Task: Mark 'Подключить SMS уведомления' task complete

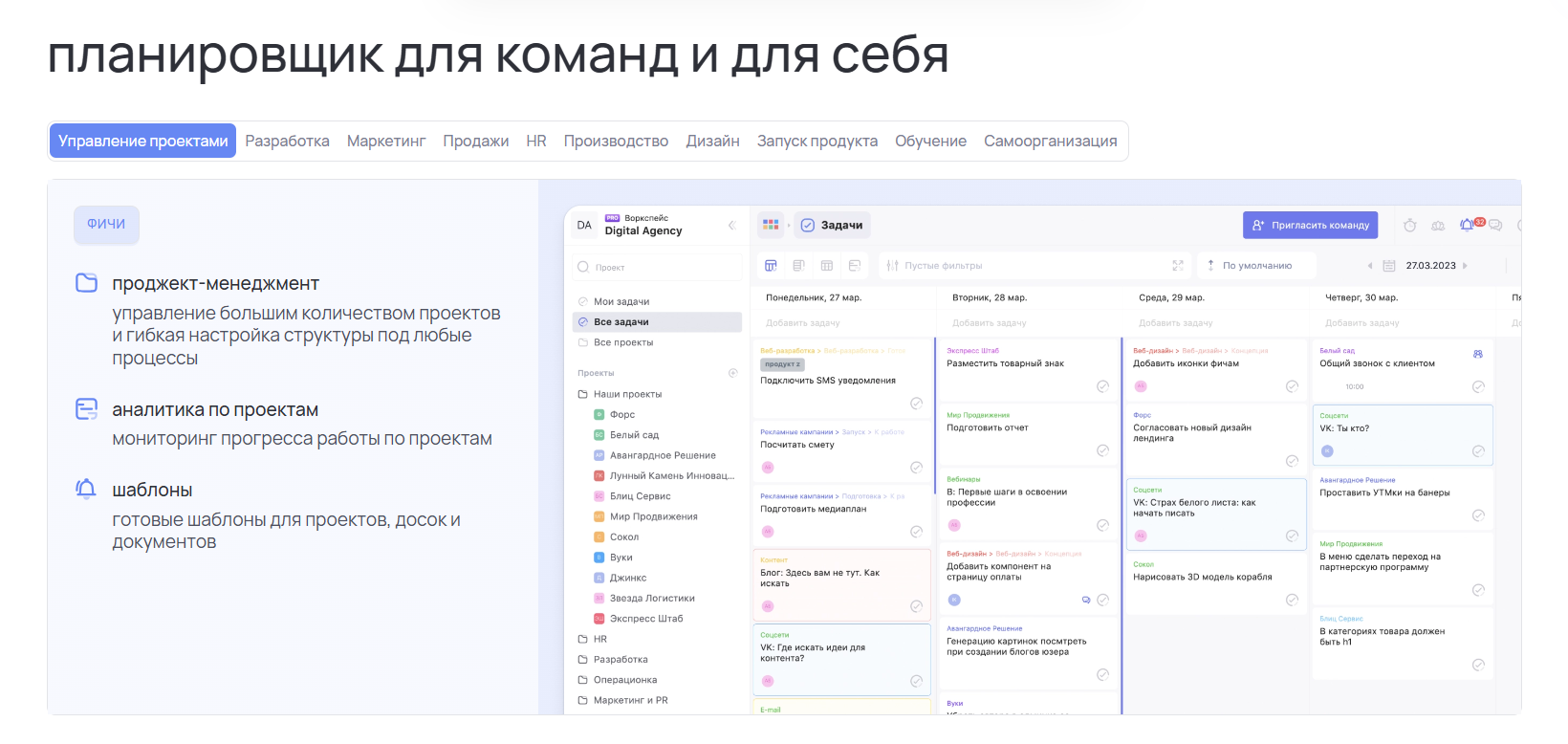Action: [916, 404]
